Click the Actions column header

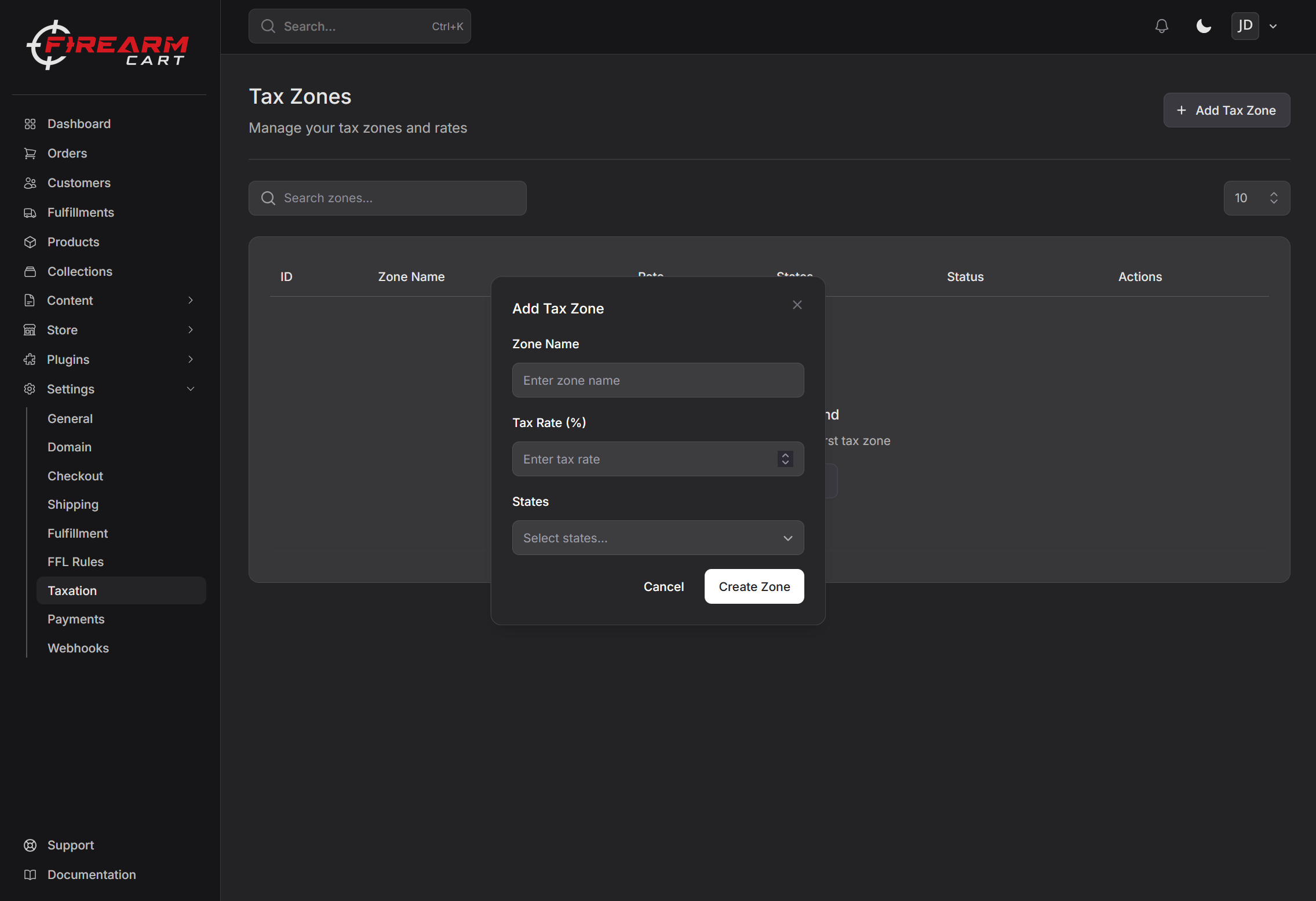[1140, 277]
